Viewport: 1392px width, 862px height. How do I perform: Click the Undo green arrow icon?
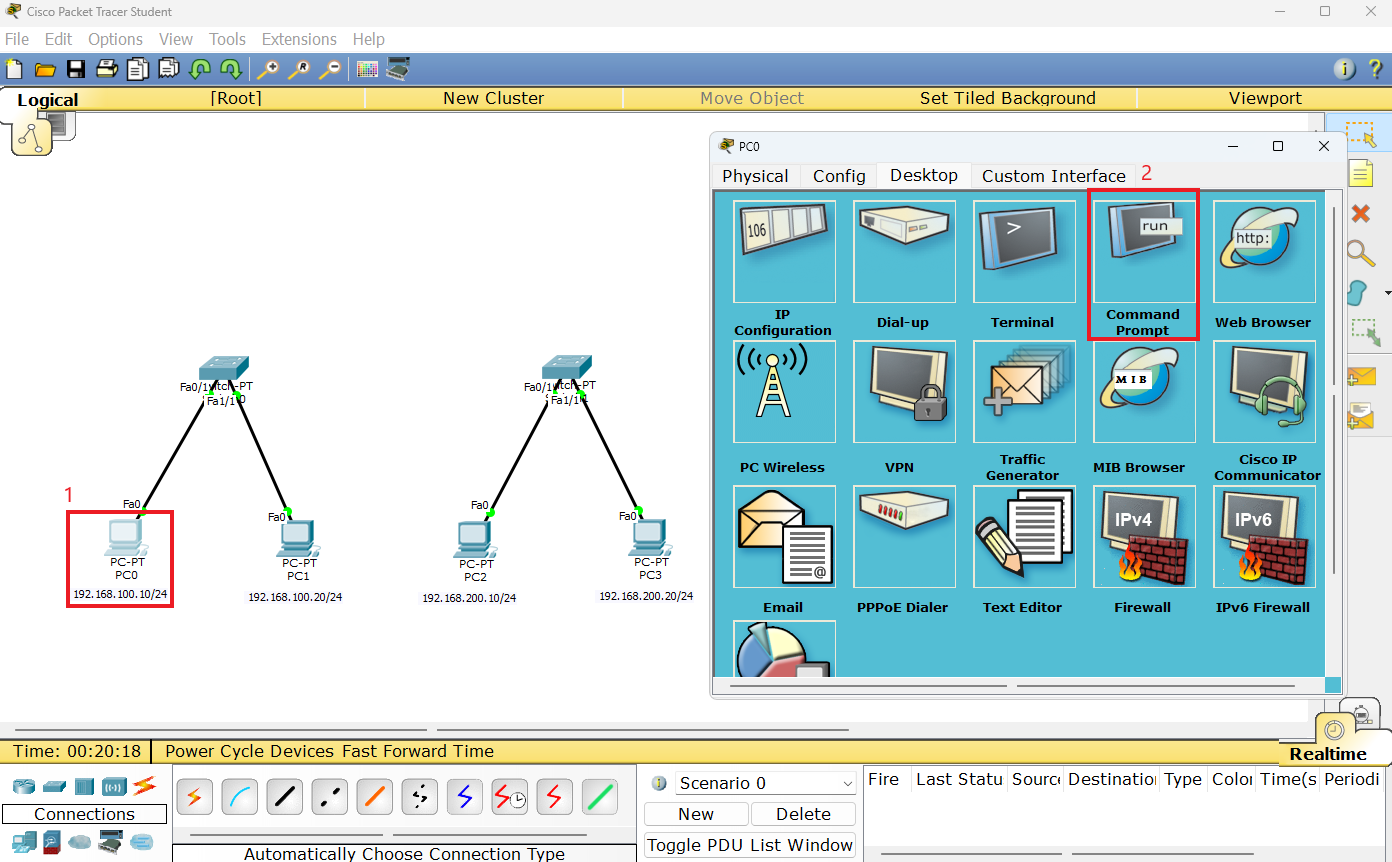[x=200, y=69]
